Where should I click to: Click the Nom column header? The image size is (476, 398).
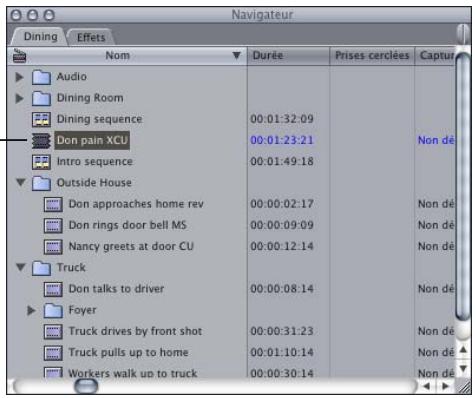pyautogui.click(x=127, y=56)
